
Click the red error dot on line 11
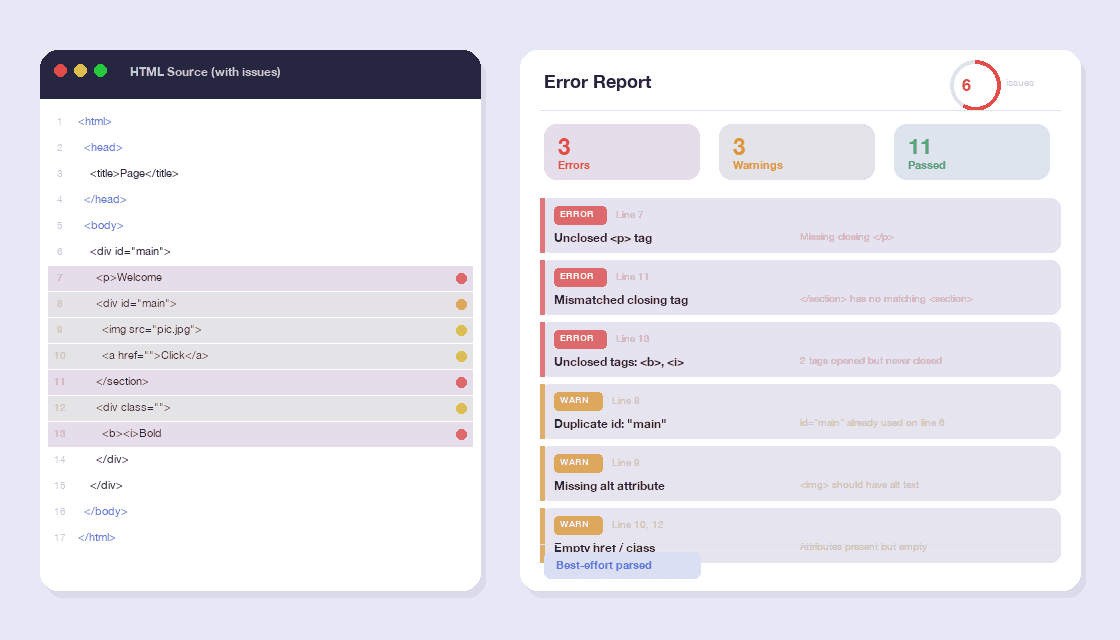[461, 383]
